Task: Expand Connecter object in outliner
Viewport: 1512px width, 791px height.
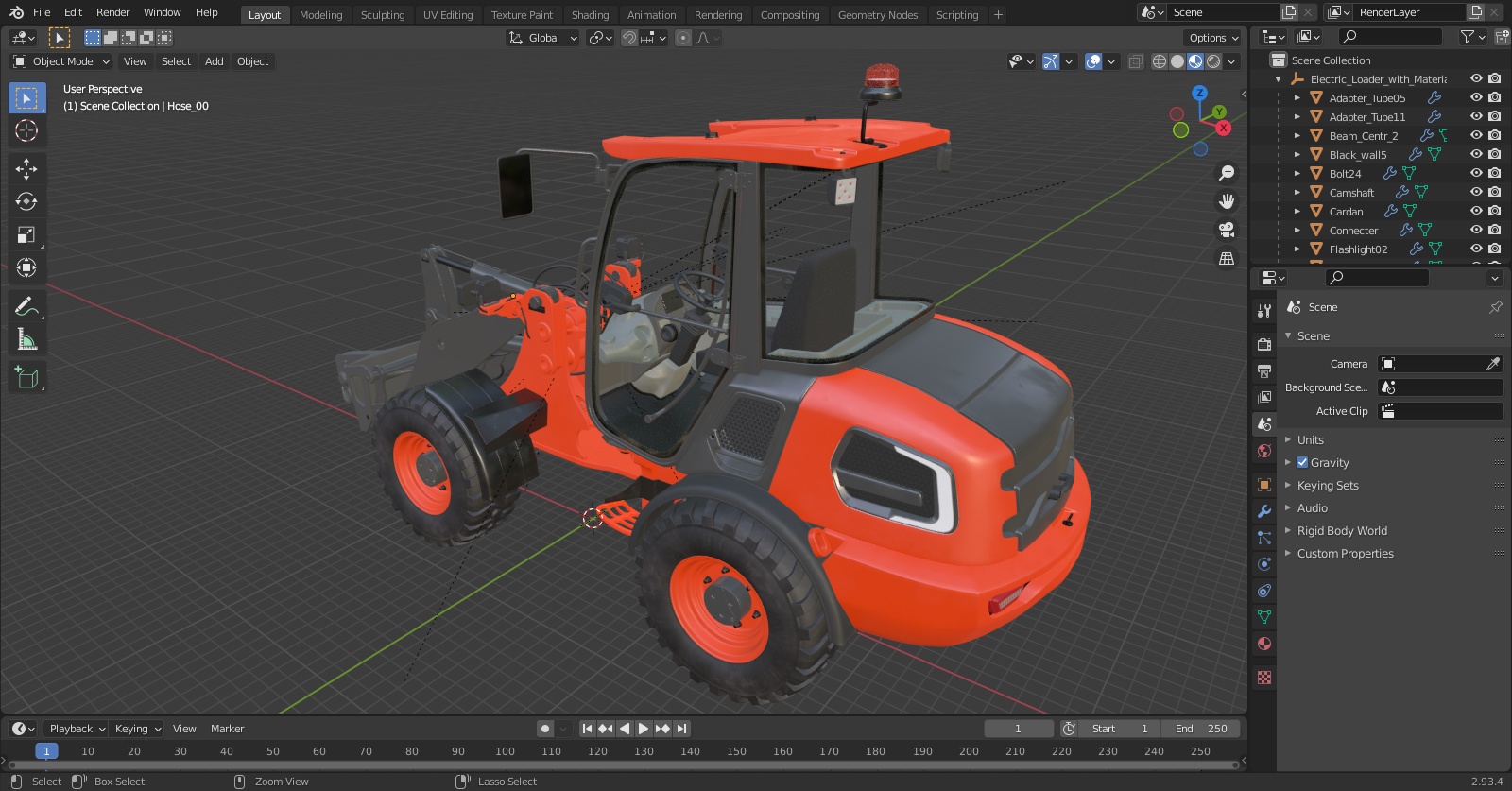Action: [1297, 230]
